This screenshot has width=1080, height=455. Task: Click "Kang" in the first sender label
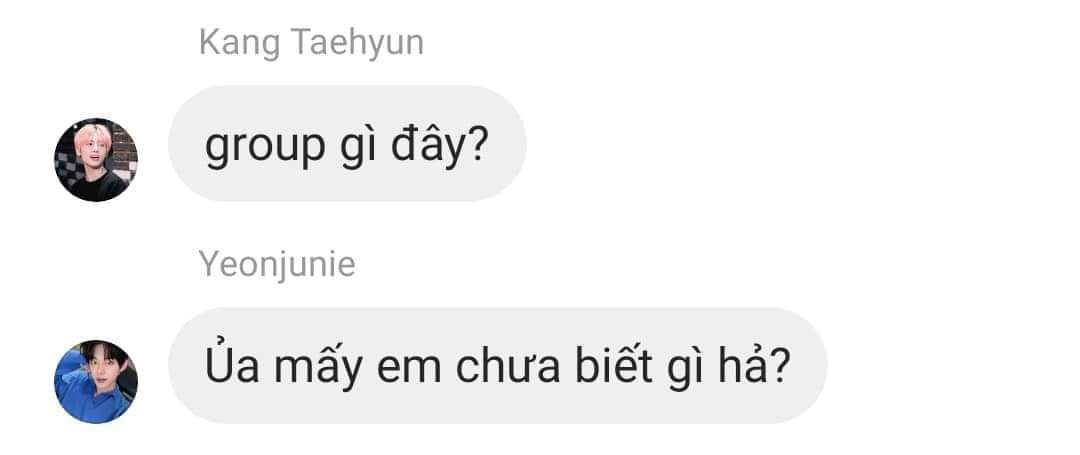pyautogui.click(x=240, y=45)
